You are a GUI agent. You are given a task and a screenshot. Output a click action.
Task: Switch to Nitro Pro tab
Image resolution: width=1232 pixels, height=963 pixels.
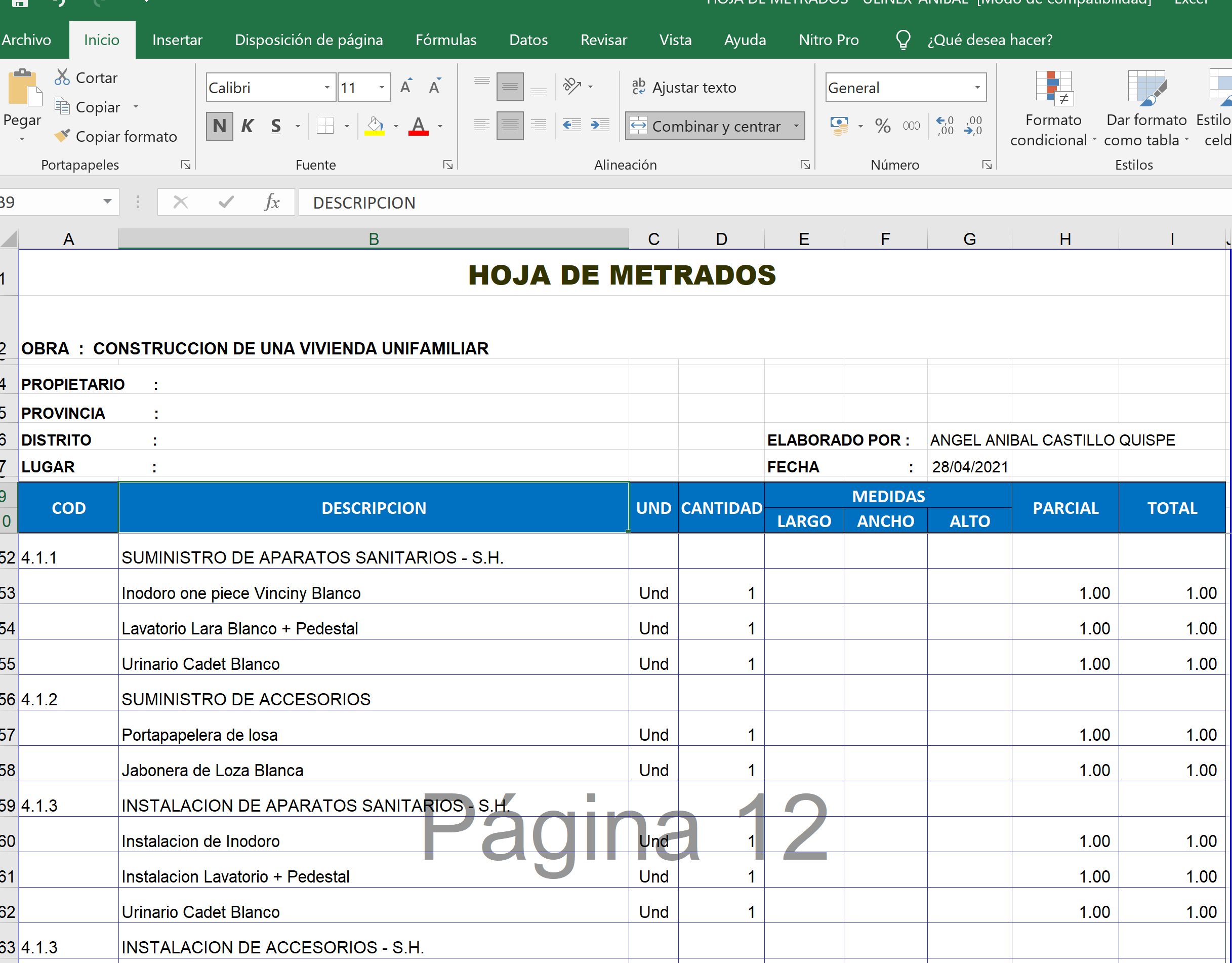tap(829, 40)
